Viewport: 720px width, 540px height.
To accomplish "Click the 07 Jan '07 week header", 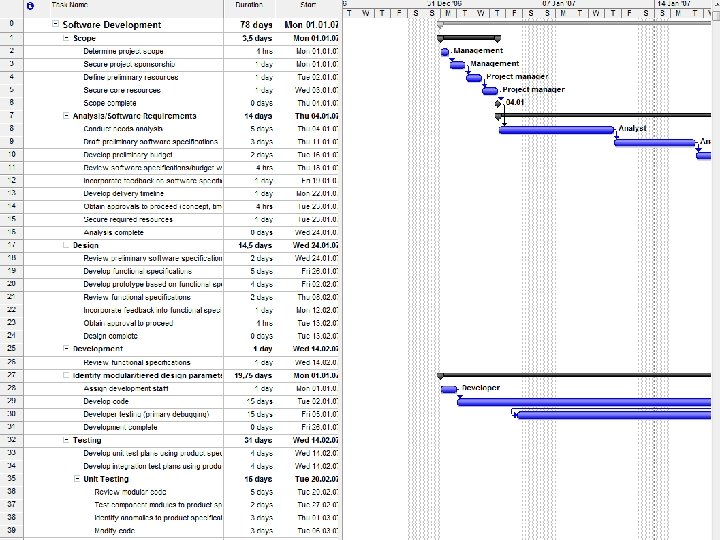I will tap(559, 4).
